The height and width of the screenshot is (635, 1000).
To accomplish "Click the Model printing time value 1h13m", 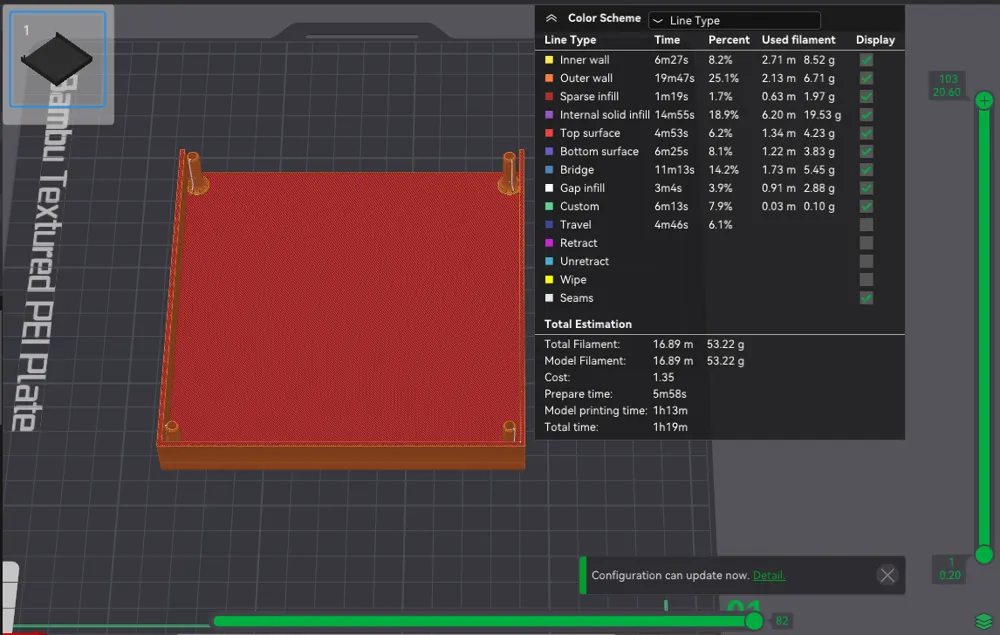I will point(670,411).
